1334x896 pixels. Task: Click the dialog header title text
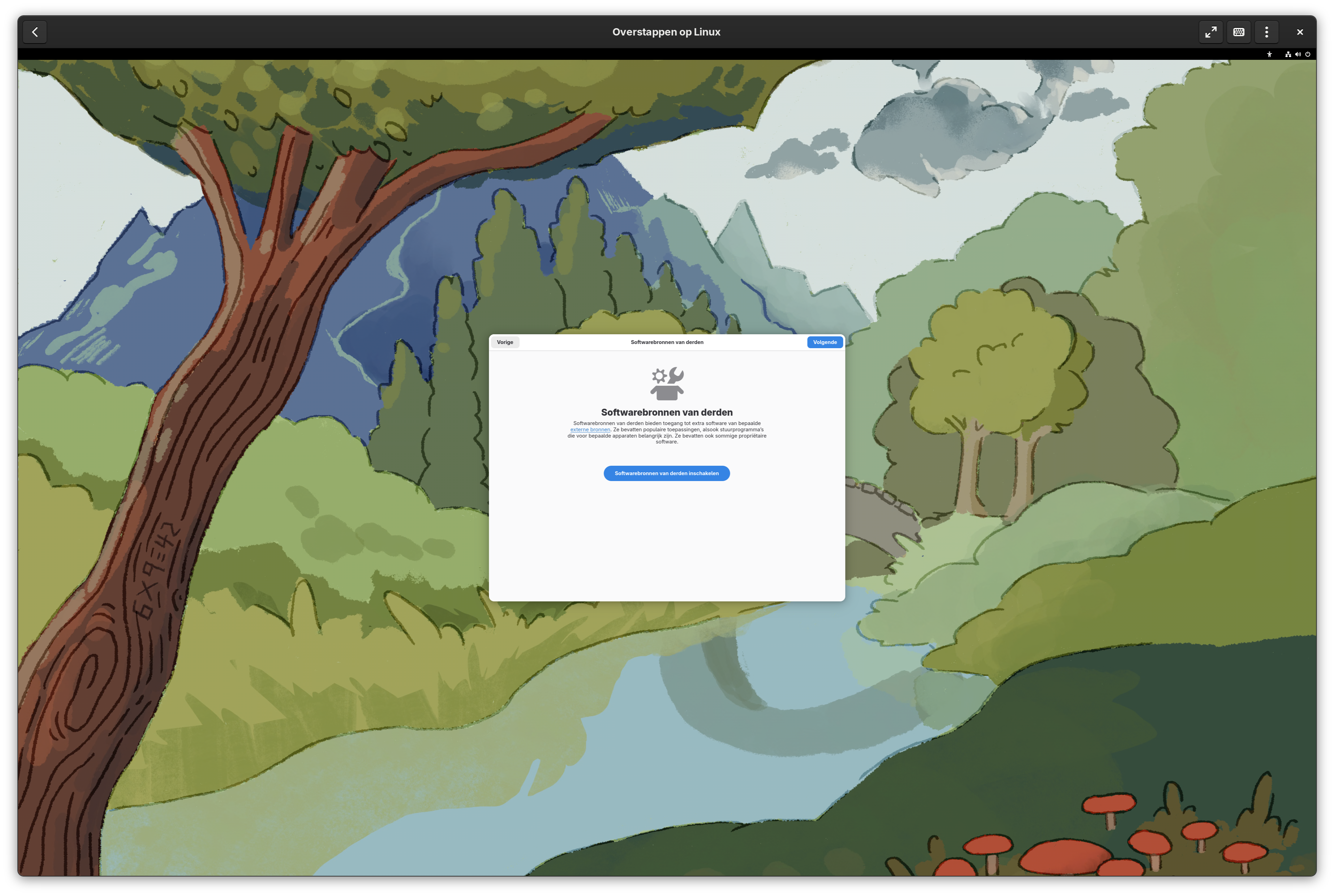point(667,342)
